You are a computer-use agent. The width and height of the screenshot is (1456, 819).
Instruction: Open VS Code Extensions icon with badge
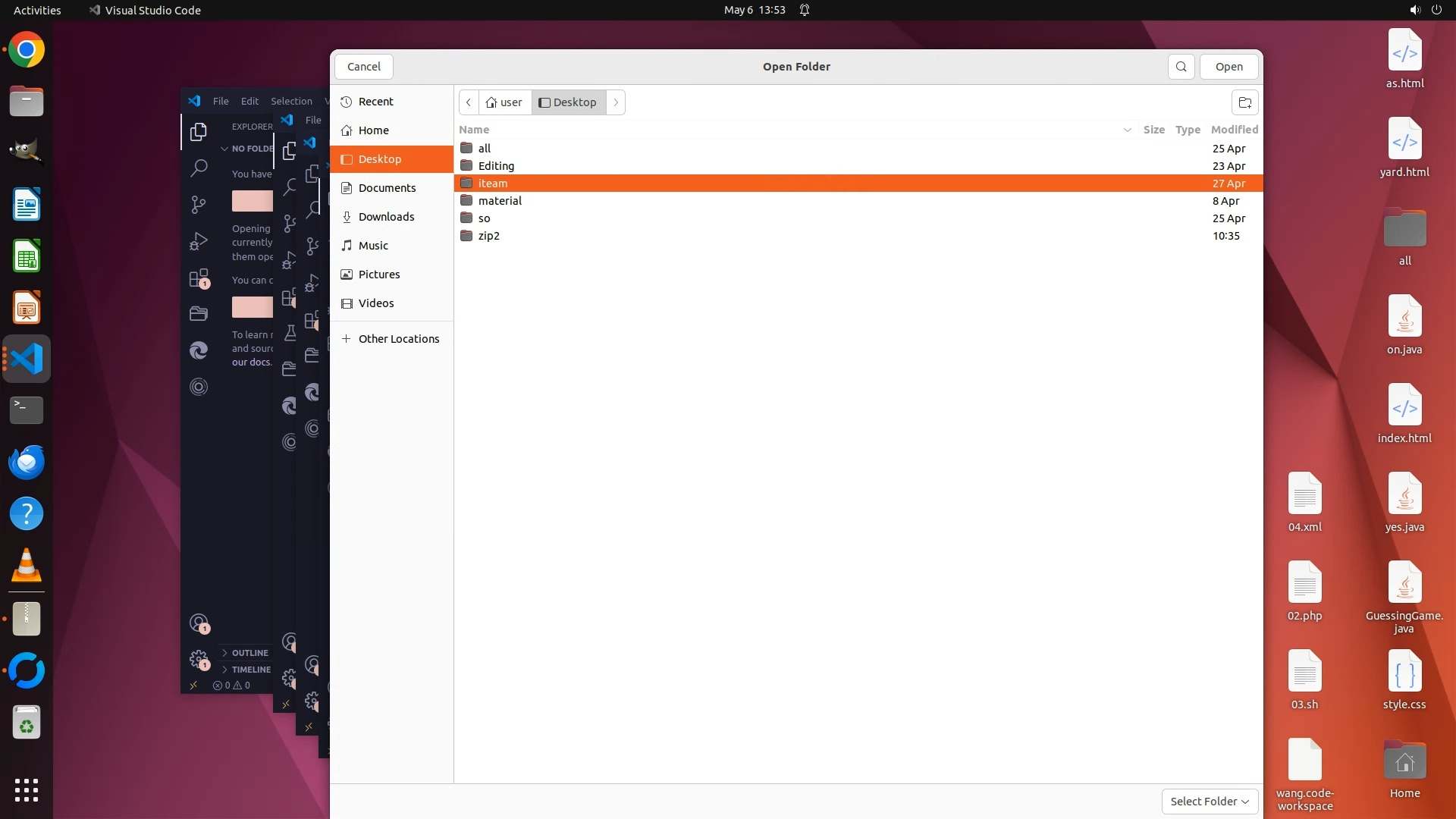coord(199,278)
